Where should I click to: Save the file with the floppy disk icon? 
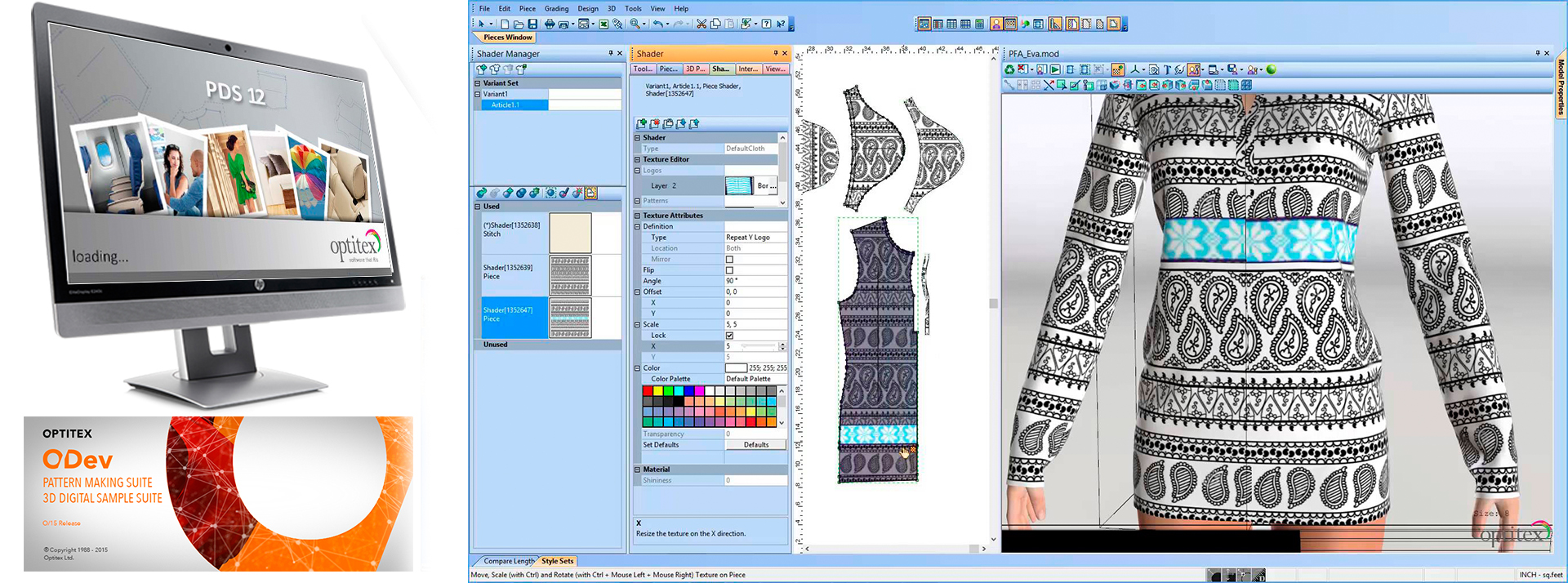[532, 24]
